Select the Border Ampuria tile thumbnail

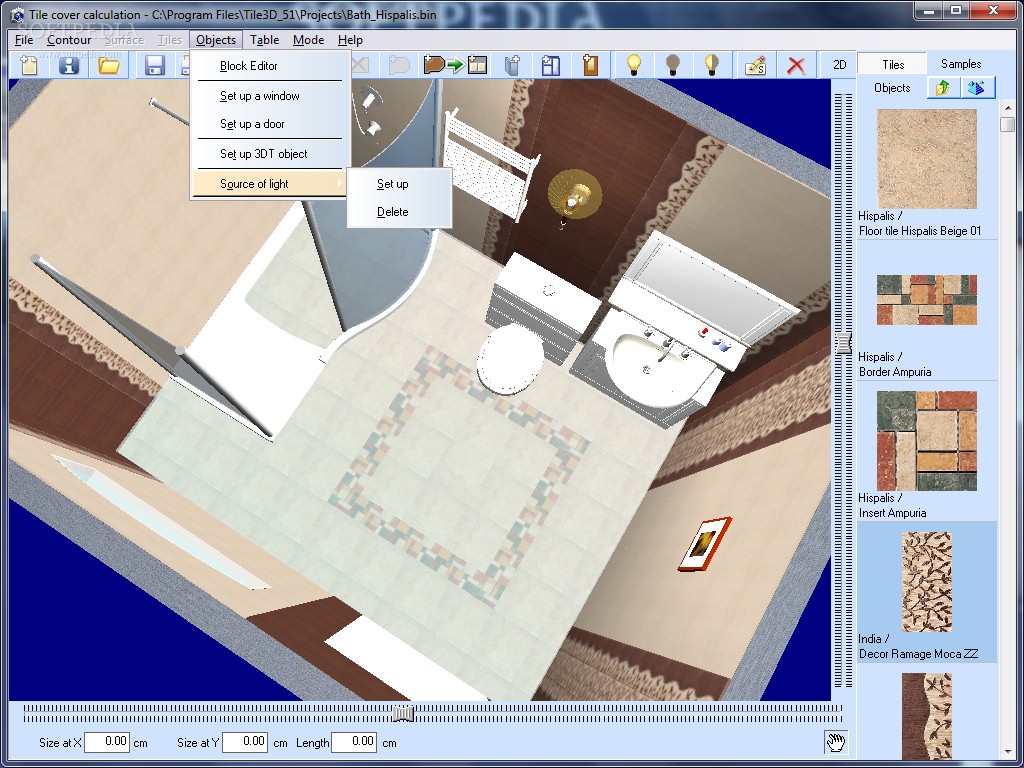(927, 300)
